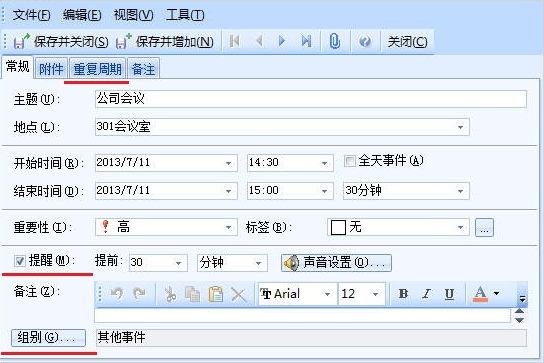Open the 视图(V) menu
Screen dimensions: 544x363
(x=133, y=15)
